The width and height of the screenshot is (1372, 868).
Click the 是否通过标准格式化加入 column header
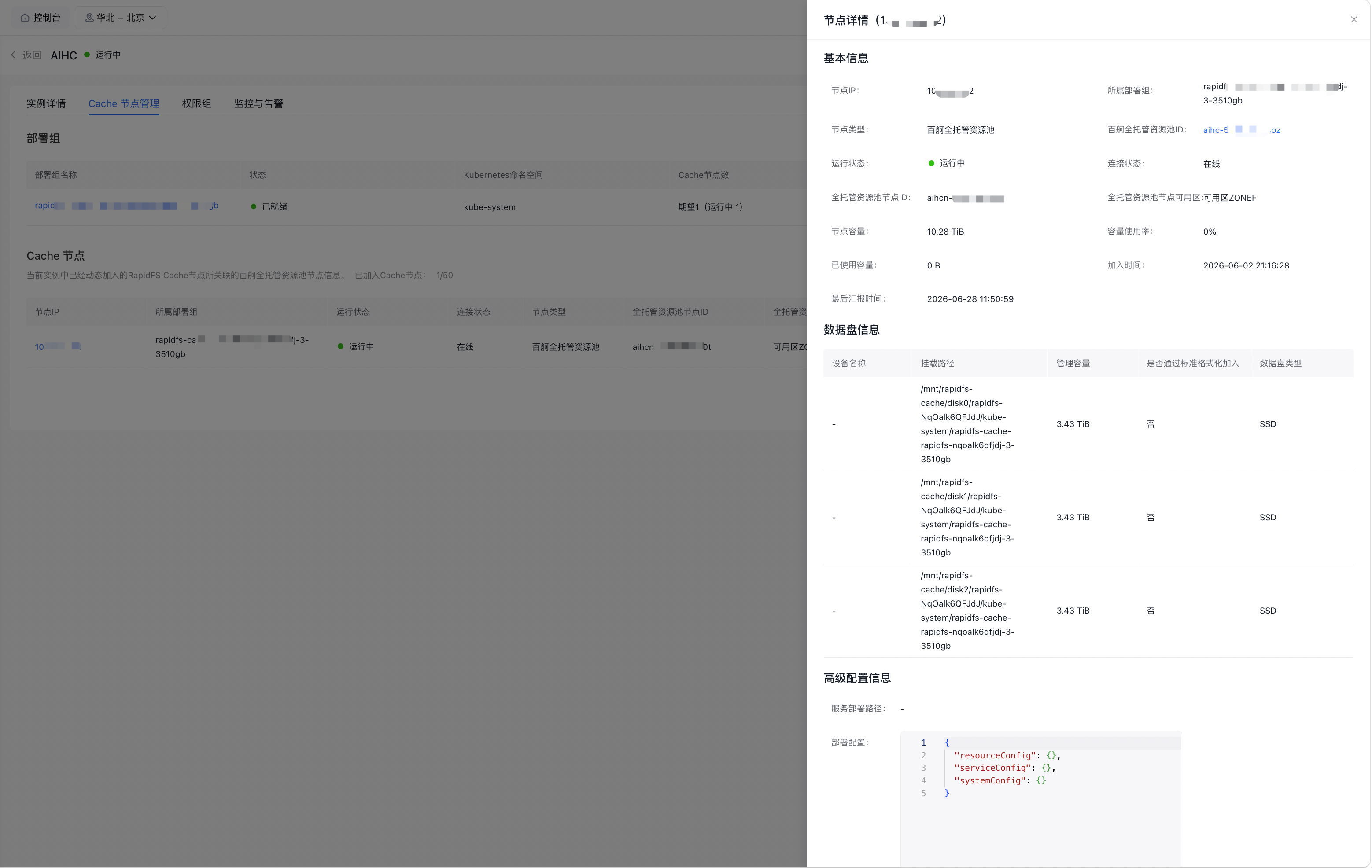point(1192,364)
